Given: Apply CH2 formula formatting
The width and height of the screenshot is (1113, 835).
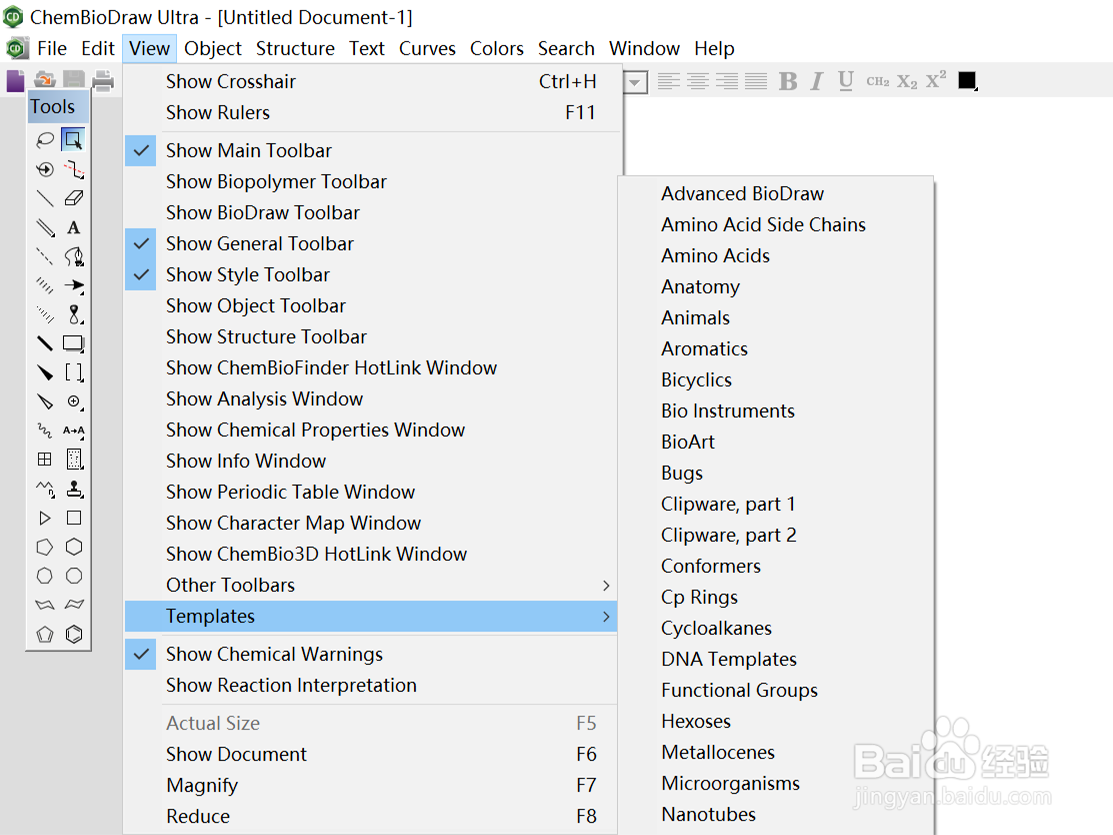Looking at the screenshot, I should [877, 81].
